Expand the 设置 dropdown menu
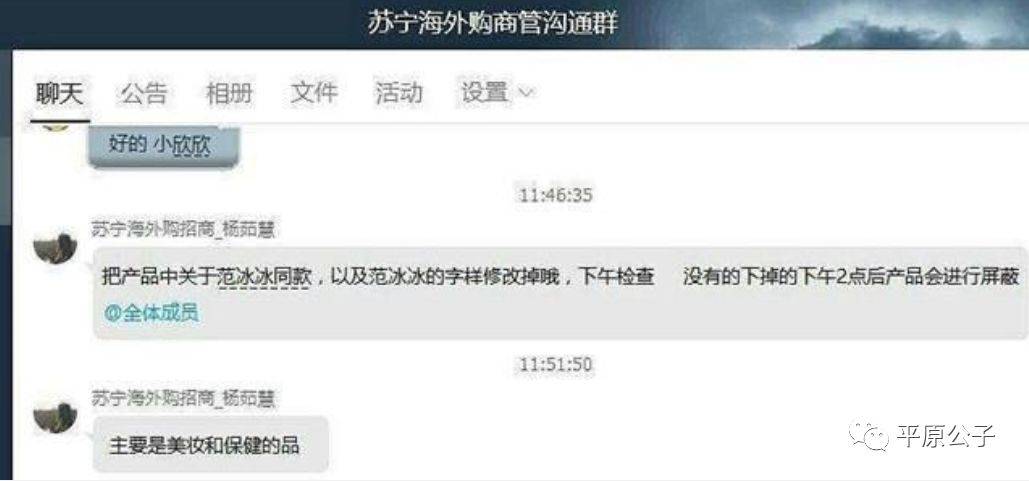This screenshot has width=1029, height=481. tap(497, 93)
